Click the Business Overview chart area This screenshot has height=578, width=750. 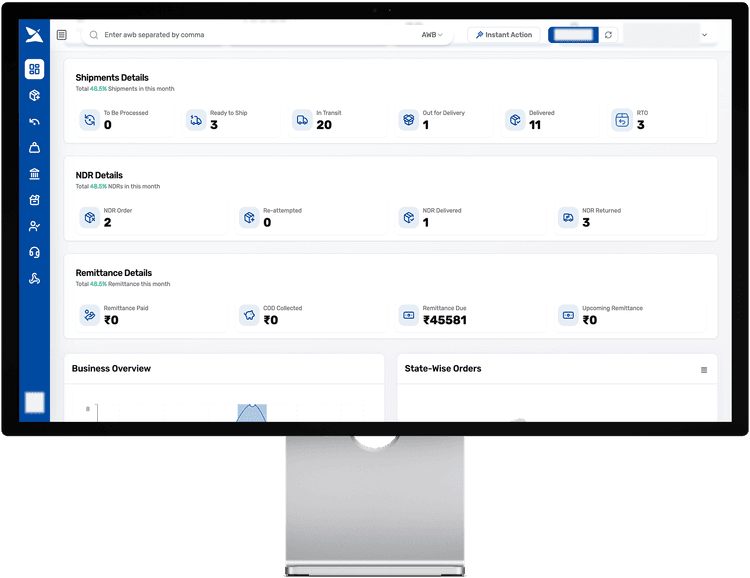pyautogui.click(x=224, y=403)
